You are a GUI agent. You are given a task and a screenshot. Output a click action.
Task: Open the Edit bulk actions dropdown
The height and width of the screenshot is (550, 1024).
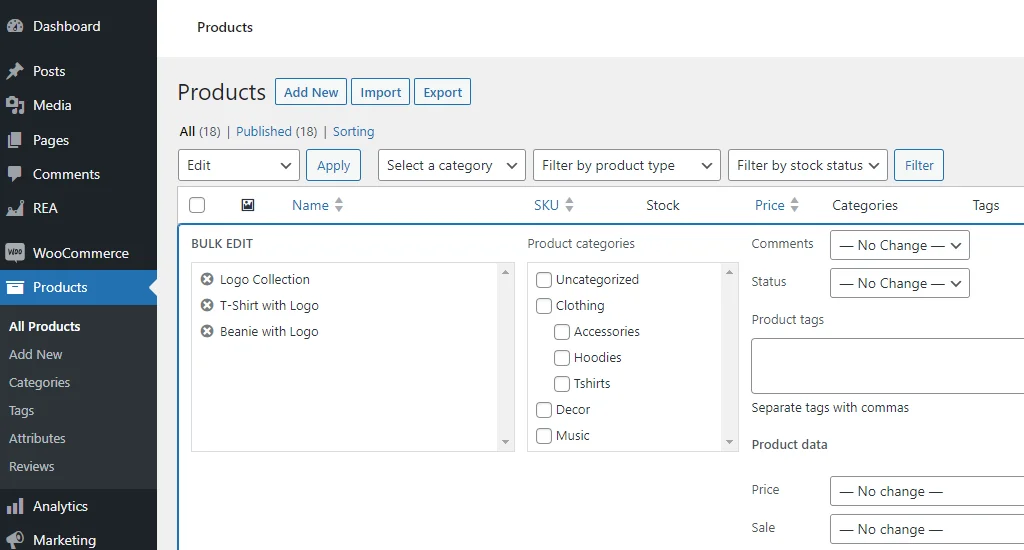pyautogui.click(x=238, y=165)
